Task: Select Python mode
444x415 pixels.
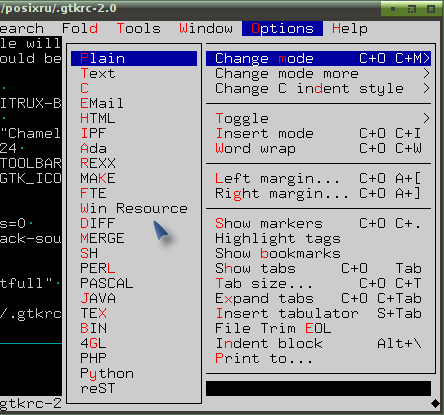Action: pos(134,373)
